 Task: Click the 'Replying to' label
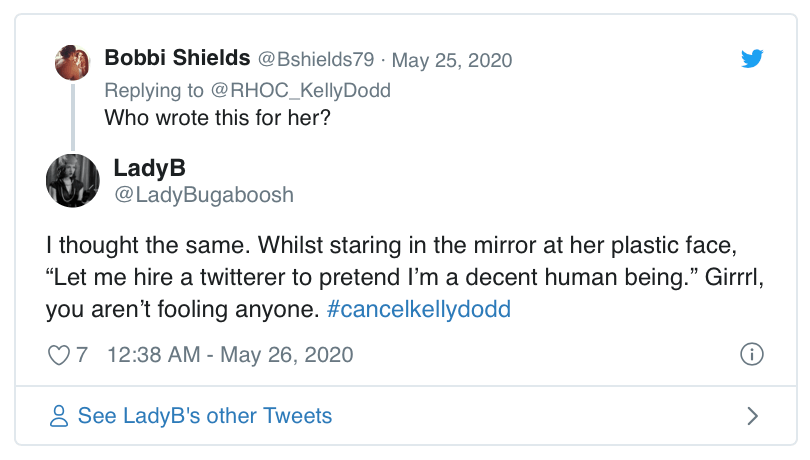(x=153, y=90)
